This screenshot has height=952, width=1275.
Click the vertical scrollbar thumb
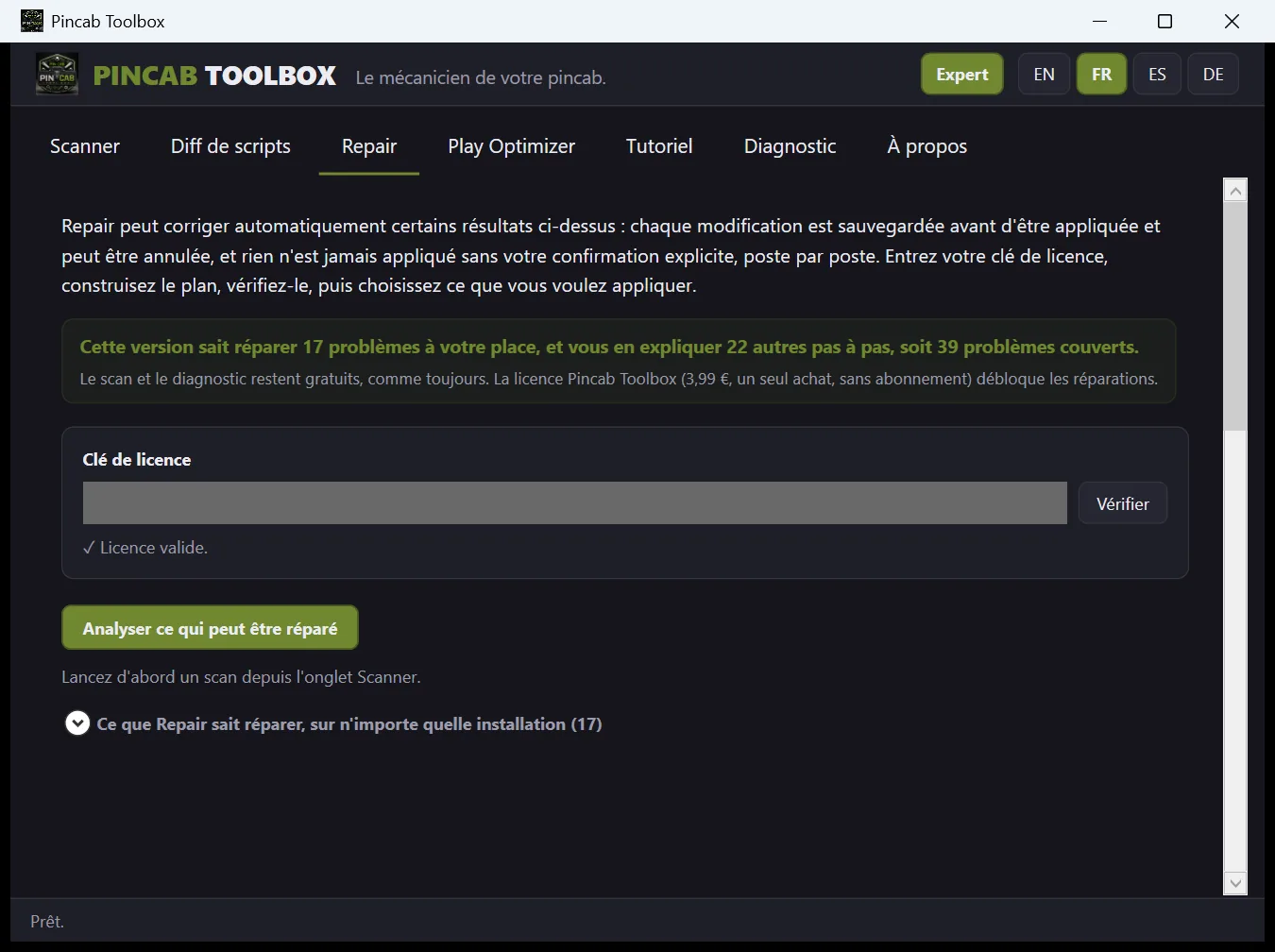[x=1235, y=316]
